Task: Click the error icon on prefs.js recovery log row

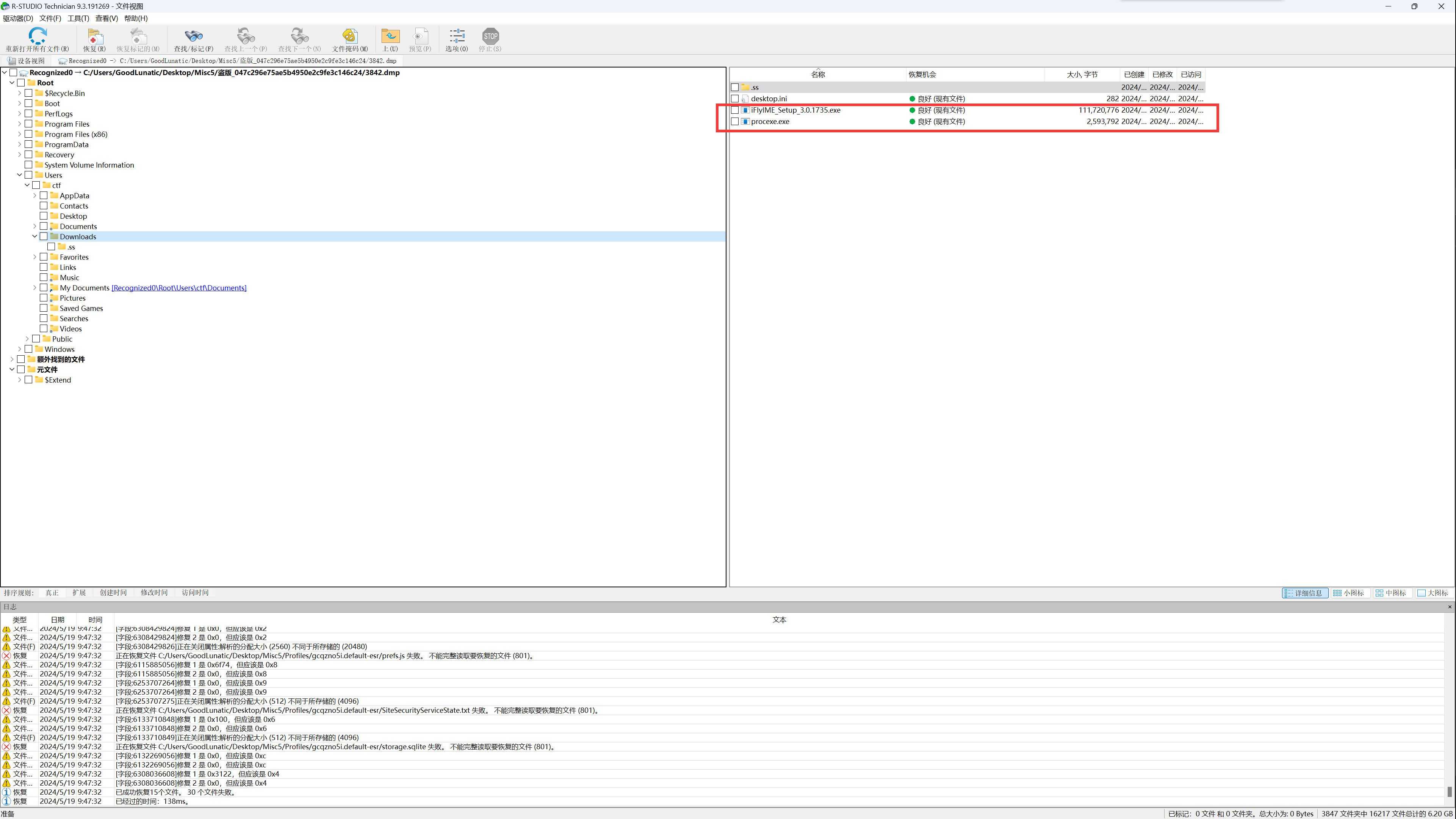Action: click(7, 656)
